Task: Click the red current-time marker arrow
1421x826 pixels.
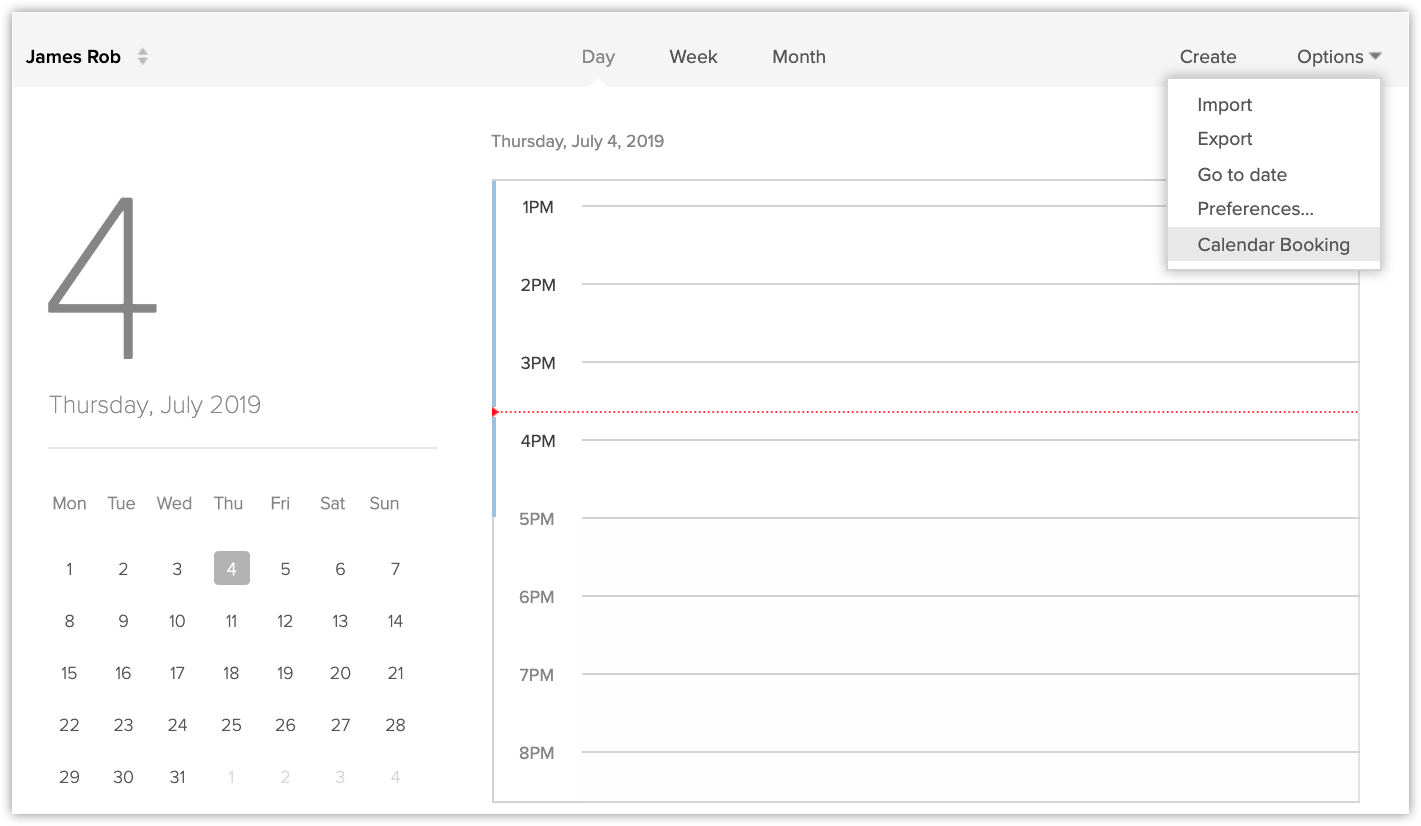Action: (x=496, y=412)
